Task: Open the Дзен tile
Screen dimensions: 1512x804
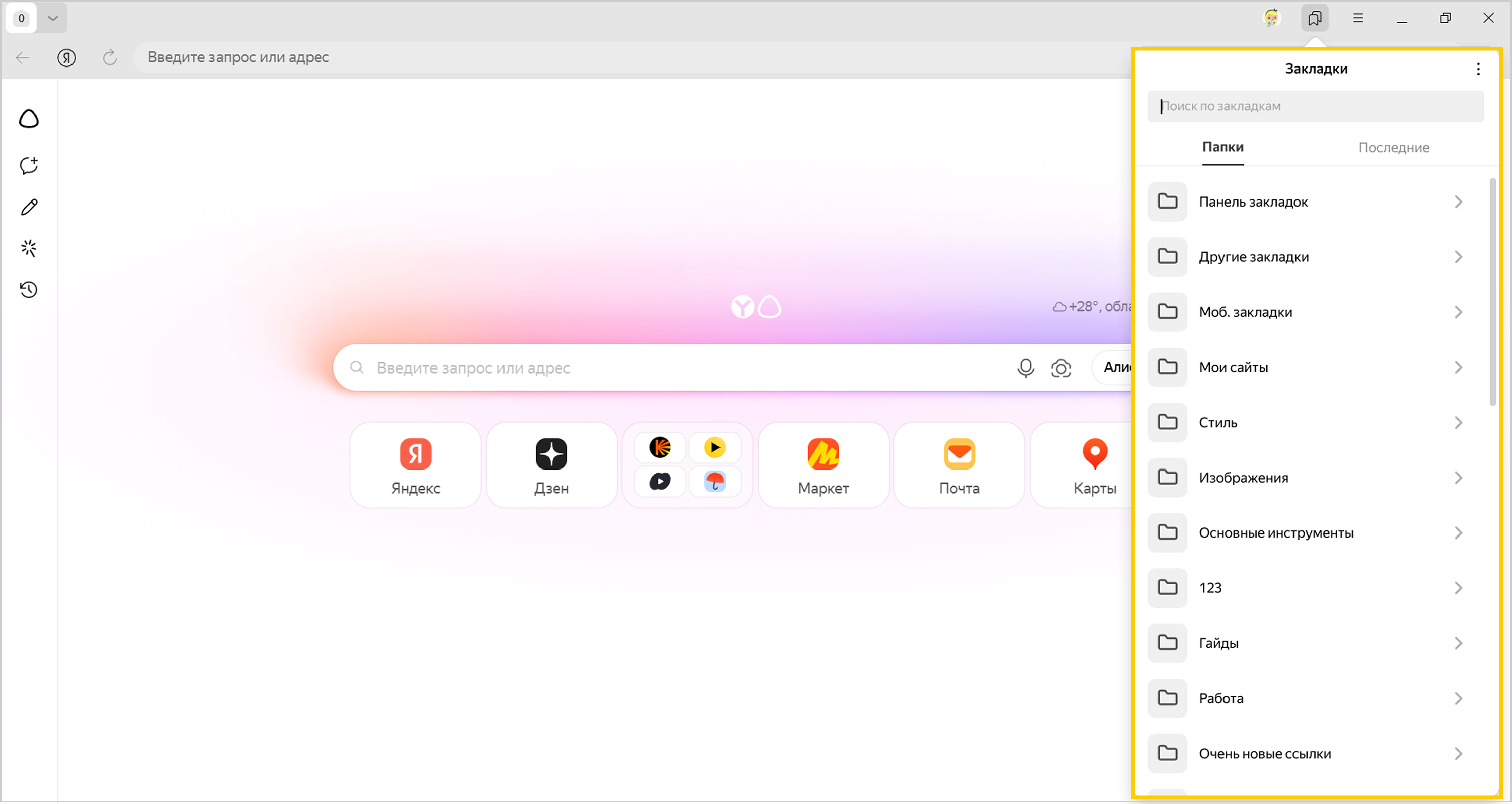Action: [x=552, y=465]
